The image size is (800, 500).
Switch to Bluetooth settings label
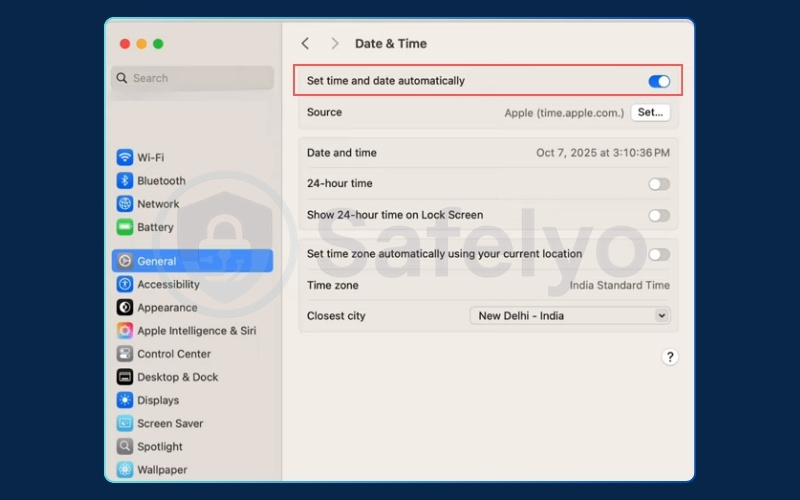161,181
